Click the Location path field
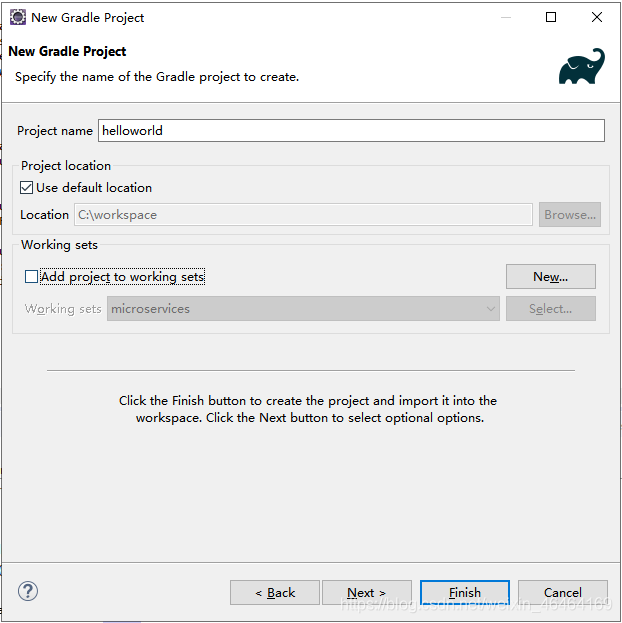This screenshot has width=622, height=623. pos(303,215)
